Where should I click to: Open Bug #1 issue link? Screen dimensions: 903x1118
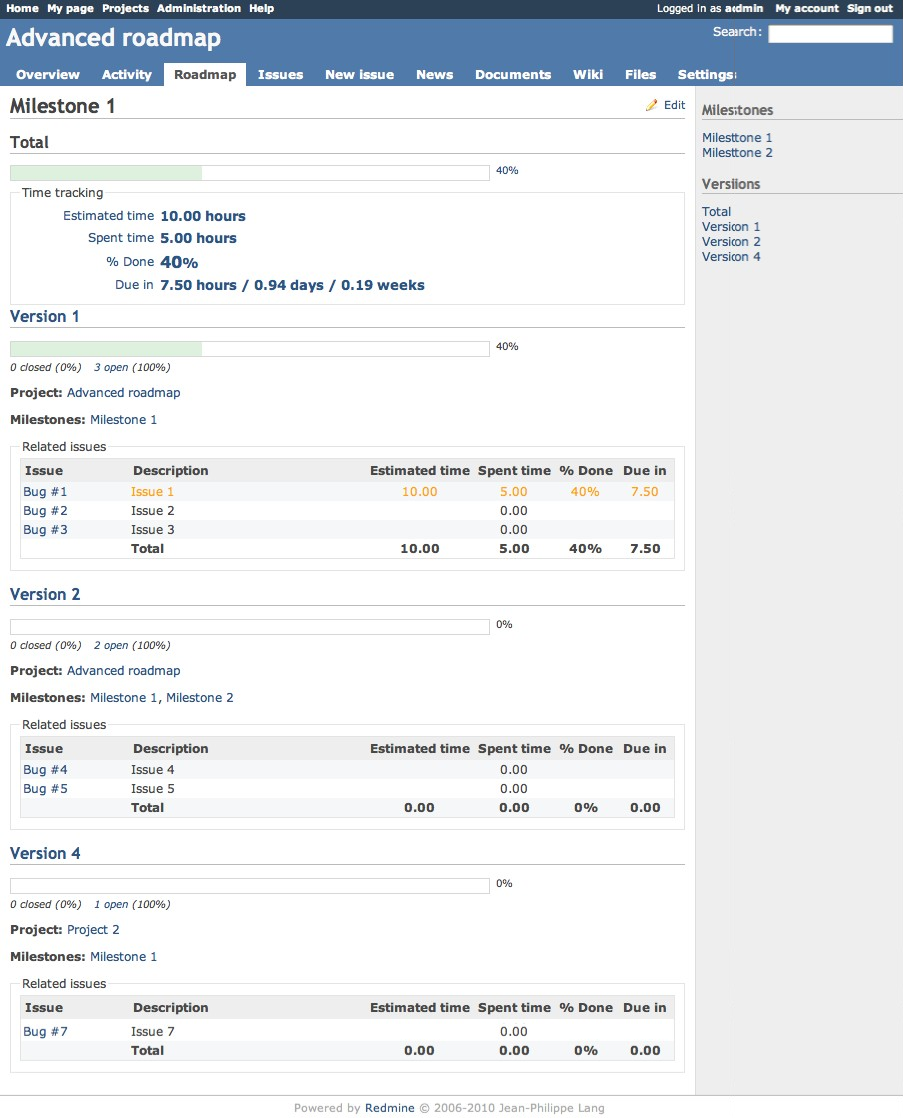(x=45, y=491)
